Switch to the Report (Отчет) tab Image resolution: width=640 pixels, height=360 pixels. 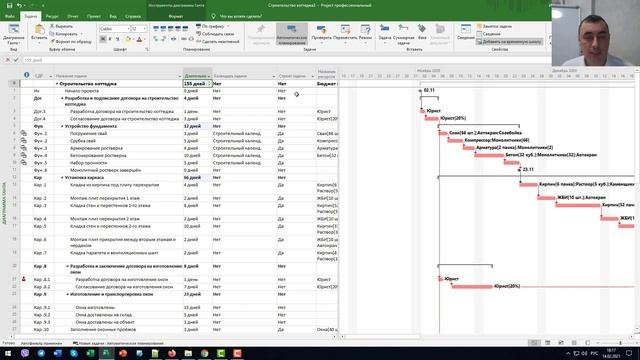(73, 16)
